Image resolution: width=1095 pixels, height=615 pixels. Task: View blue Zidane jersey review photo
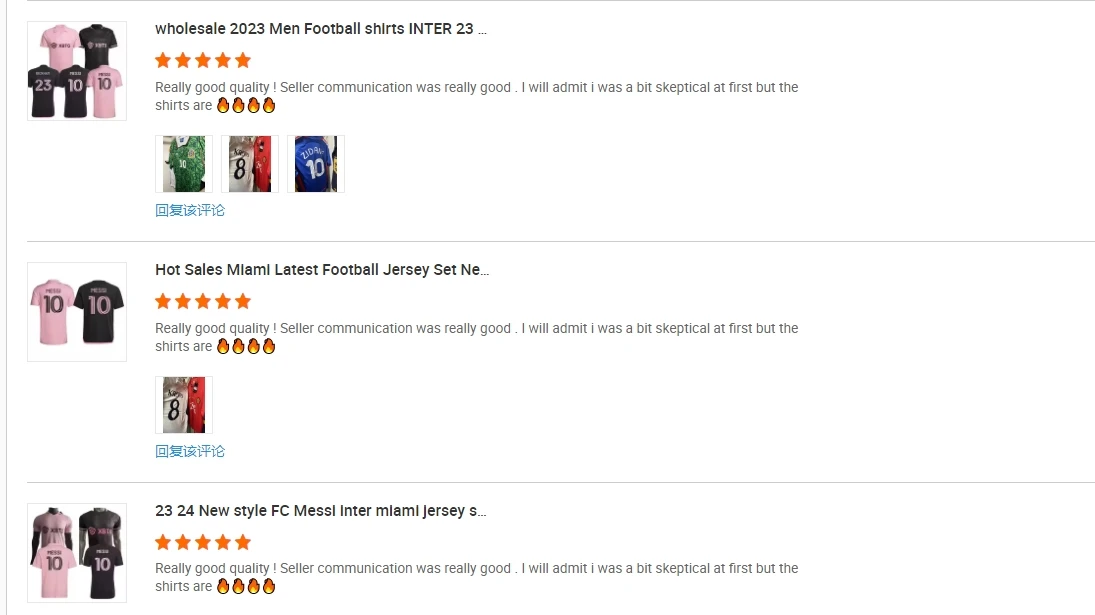tap(316, 164)
